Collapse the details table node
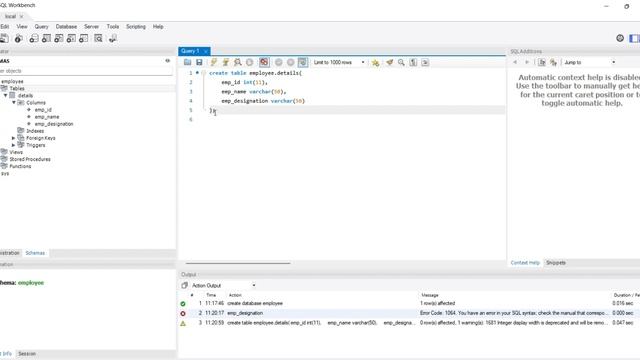640x360 pixels. tap(6, 95)
